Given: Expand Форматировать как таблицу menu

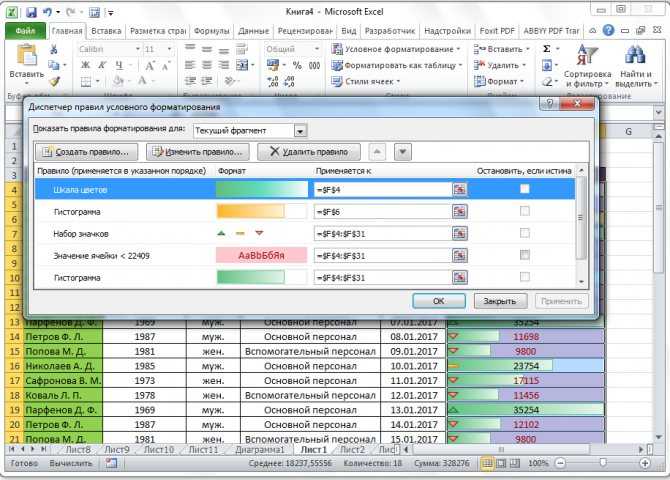Looking at the screenshot, I should [x=397, y=65].
